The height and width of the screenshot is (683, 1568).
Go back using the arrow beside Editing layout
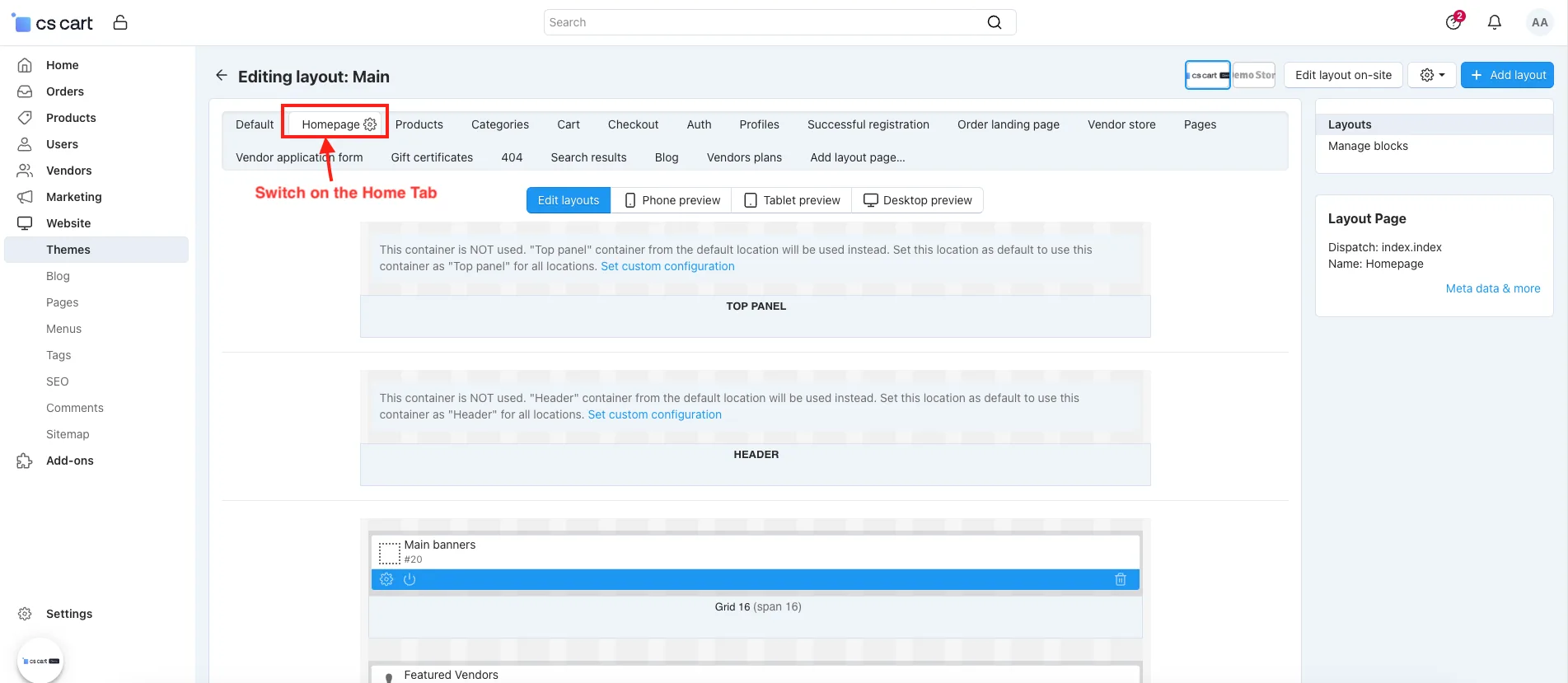[221, 75]
